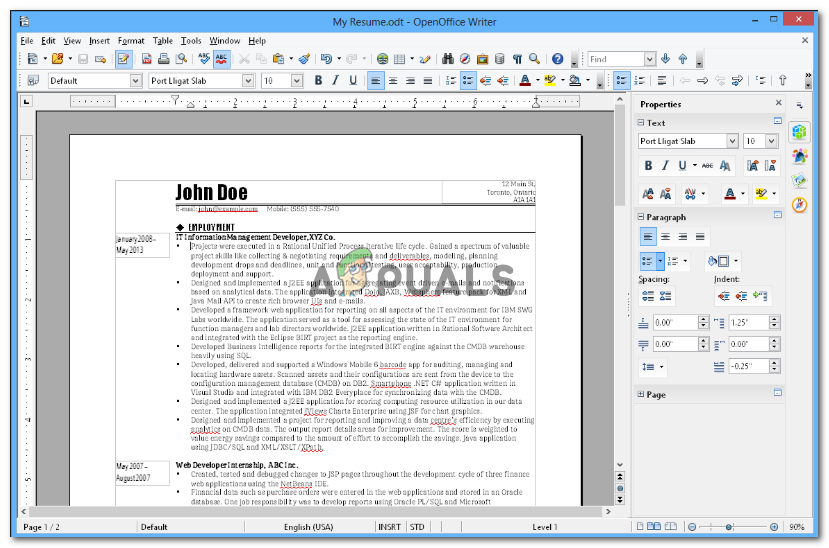The height and width of the screenshot is (548, 829).
Task: Click the Open file icon
Action: click(57, 59)
